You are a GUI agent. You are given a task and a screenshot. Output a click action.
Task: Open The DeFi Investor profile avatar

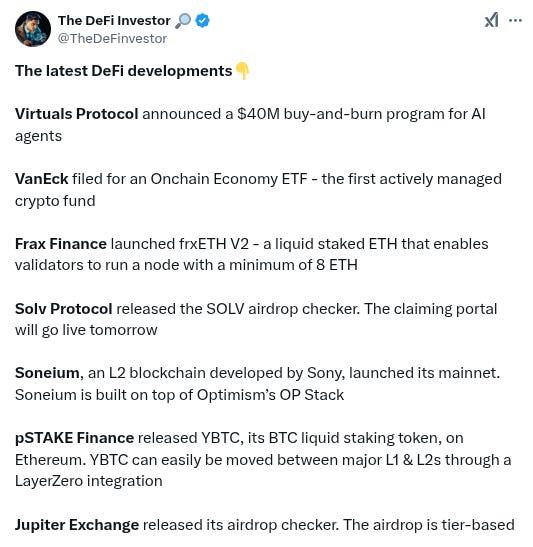33,29
